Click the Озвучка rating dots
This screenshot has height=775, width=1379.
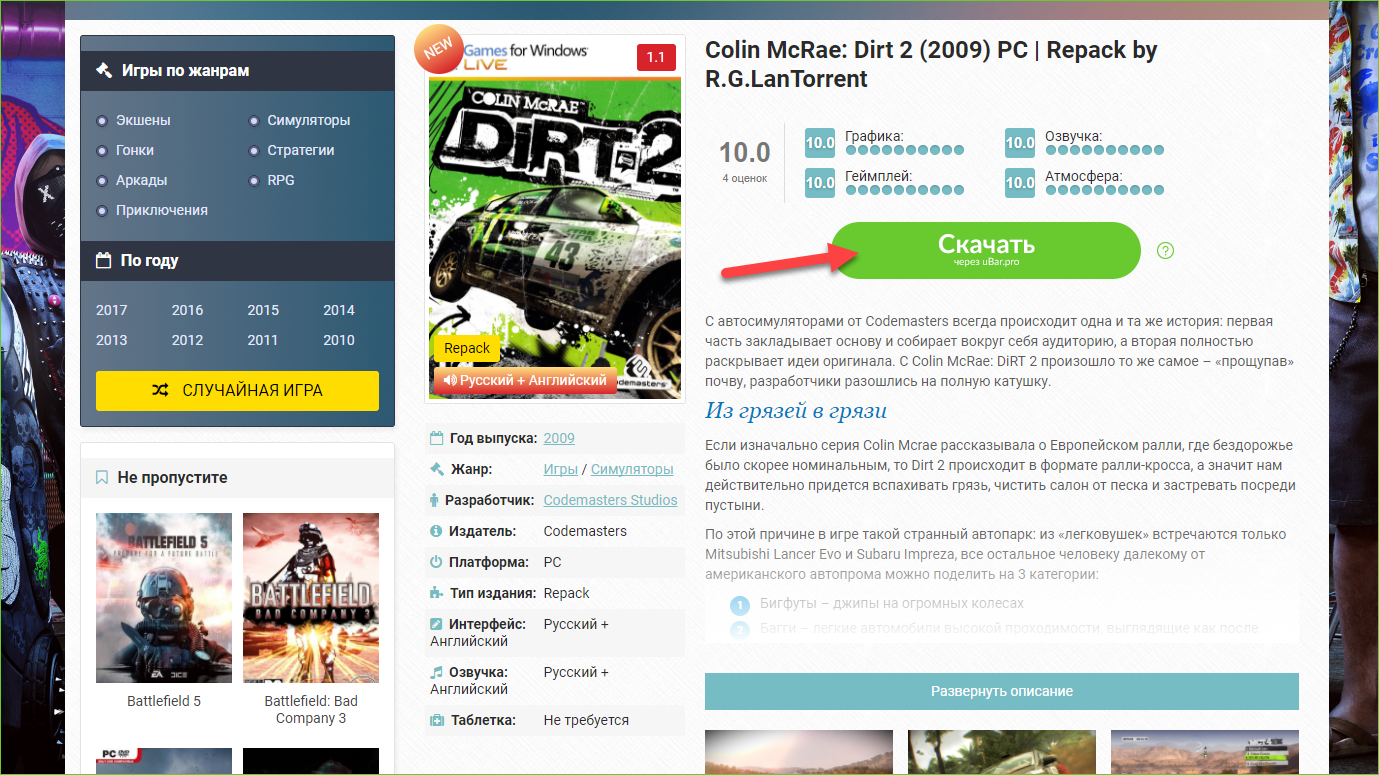1105,150
